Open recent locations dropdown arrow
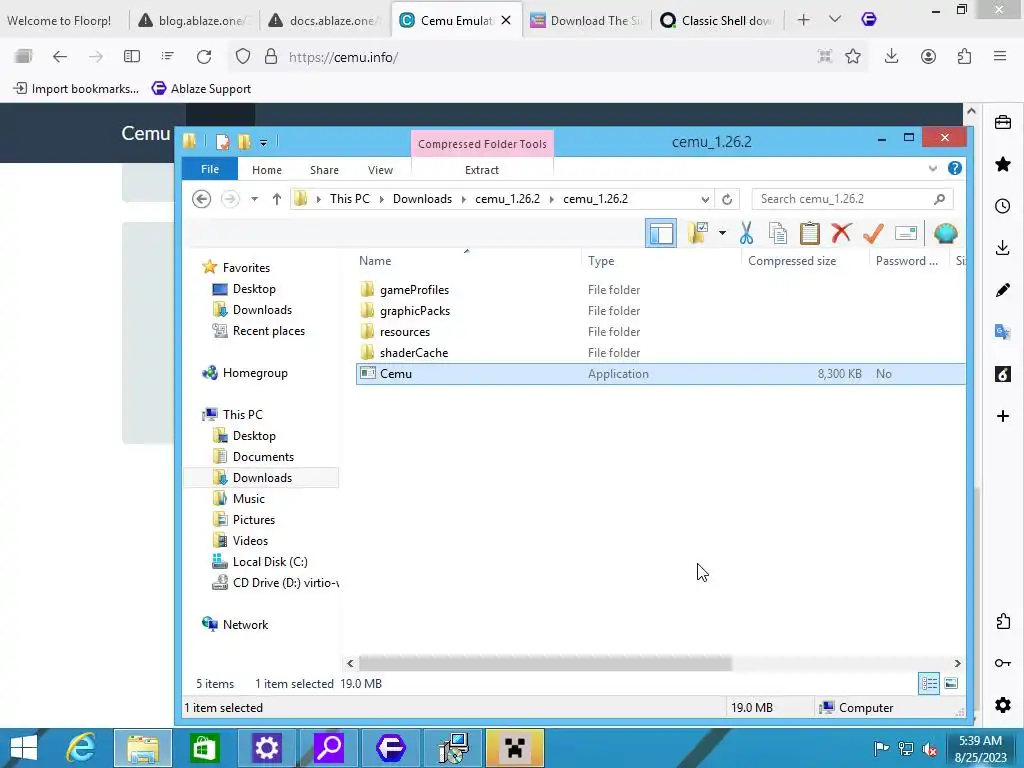Viewport: 1024px width, 768px height. coord(254,199)
